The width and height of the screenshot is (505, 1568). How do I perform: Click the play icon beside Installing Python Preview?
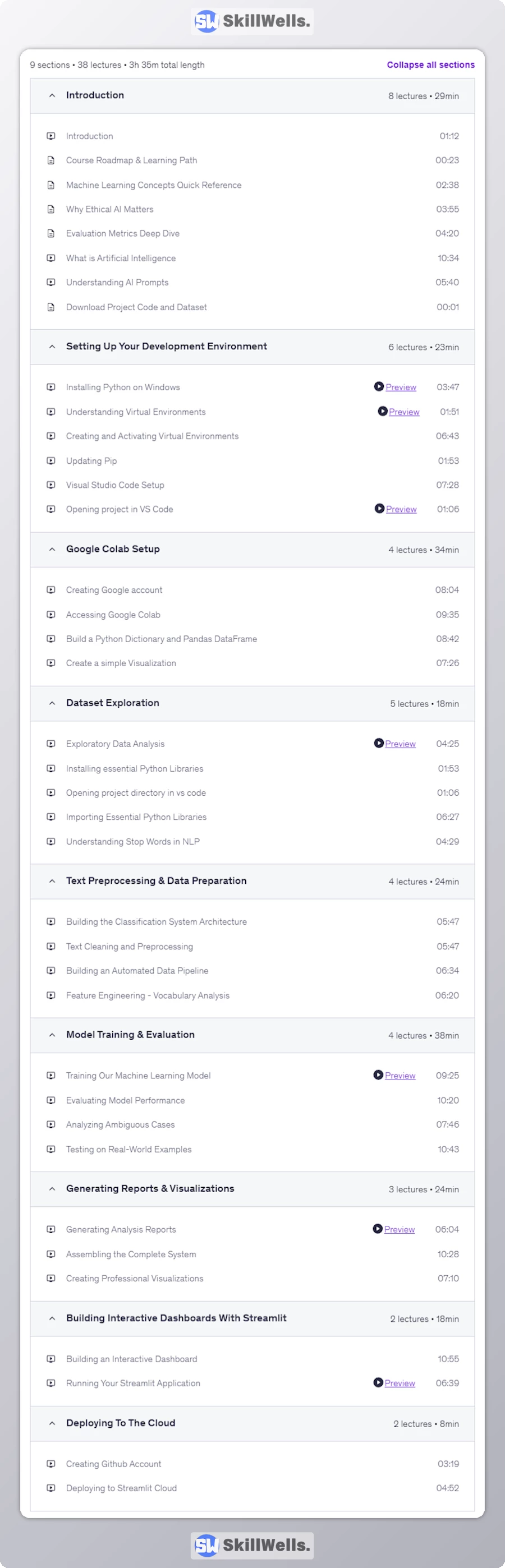pos(379,386)
